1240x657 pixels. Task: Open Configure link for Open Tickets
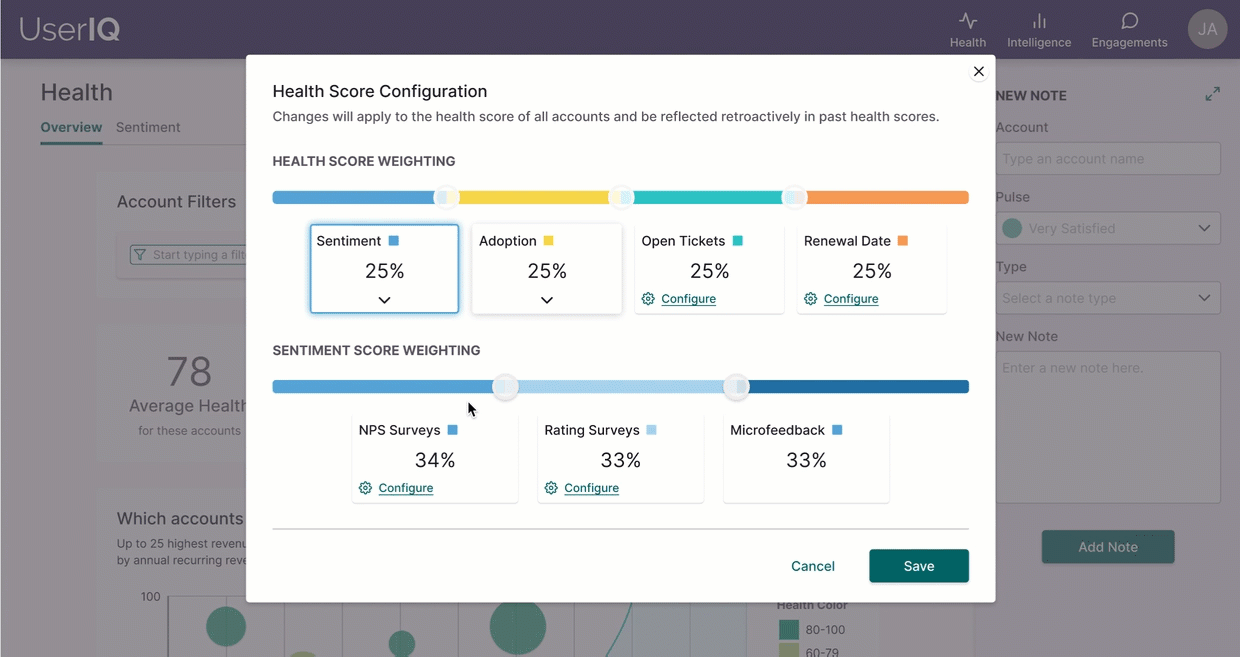pos(688,299)
